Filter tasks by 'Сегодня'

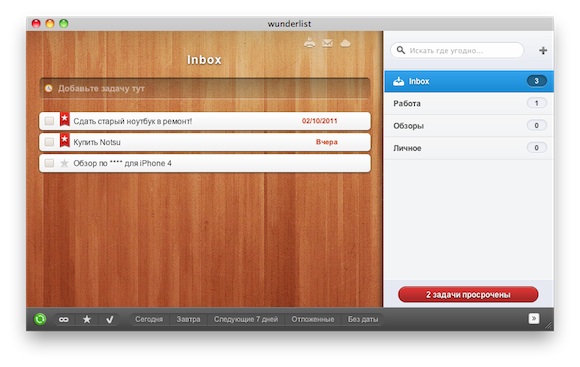[x=149, y=319]
